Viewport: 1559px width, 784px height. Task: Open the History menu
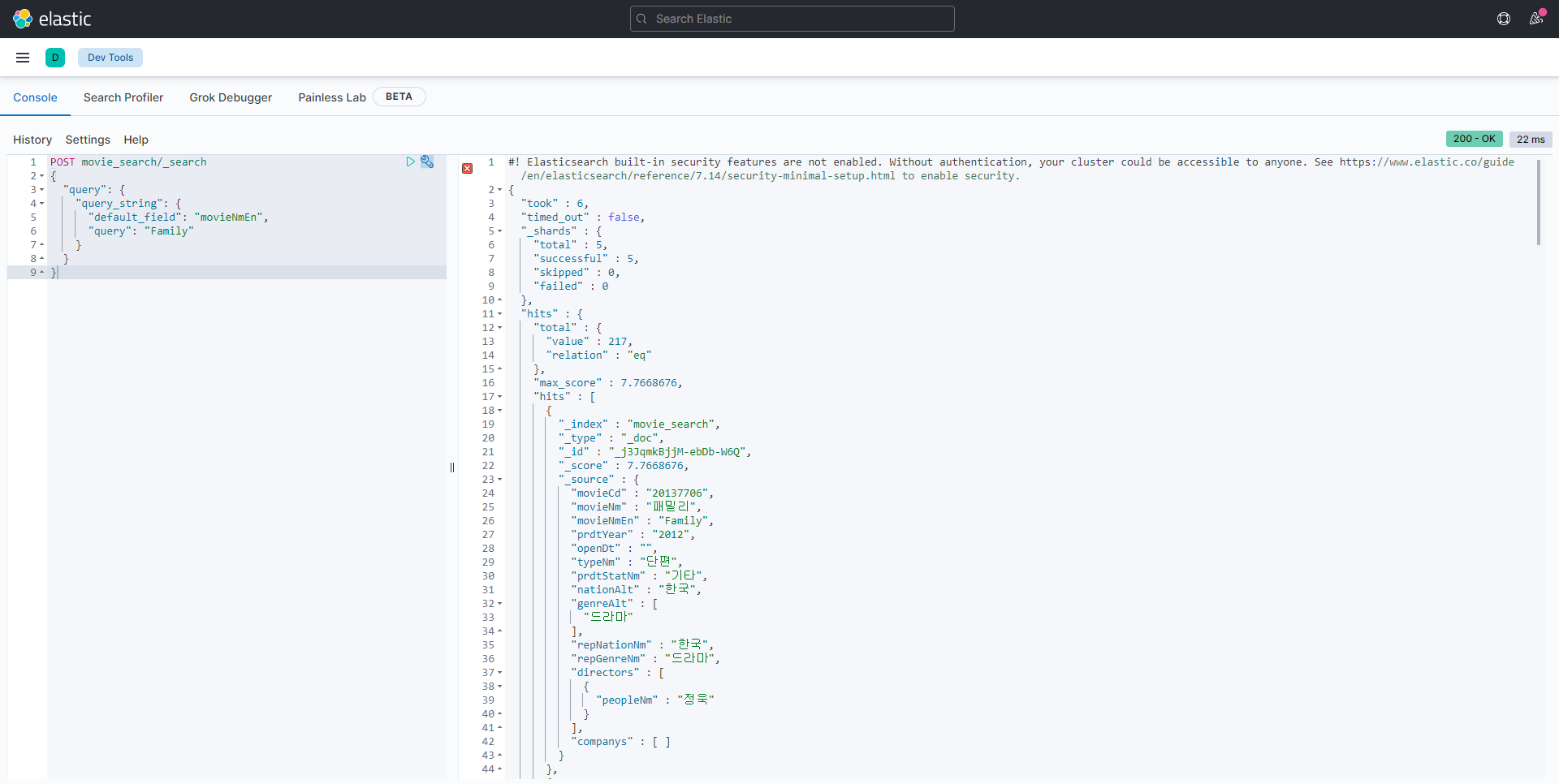(x=32, y=140)
